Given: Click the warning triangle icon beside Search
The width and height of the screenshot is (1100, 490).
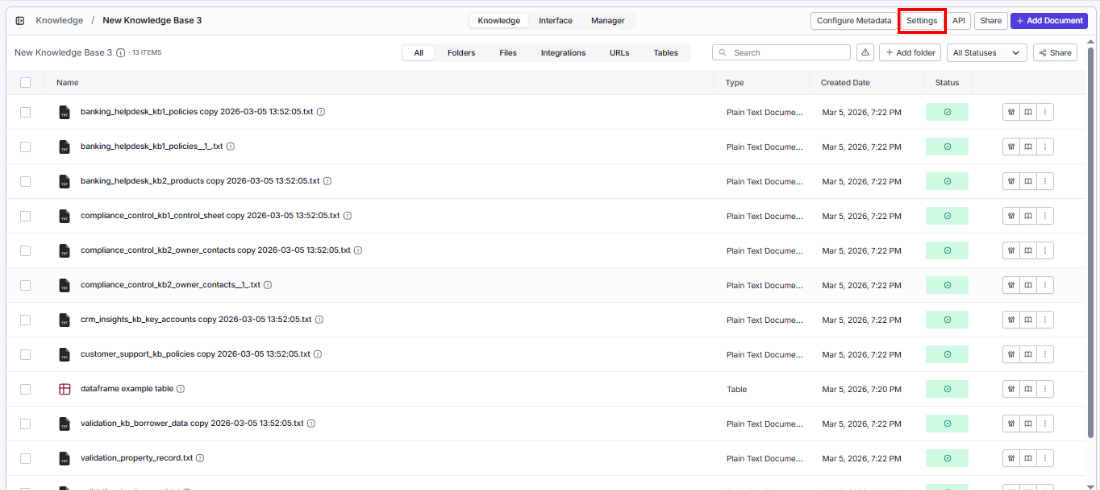Looking at the screenshot, I should (865, 53).
